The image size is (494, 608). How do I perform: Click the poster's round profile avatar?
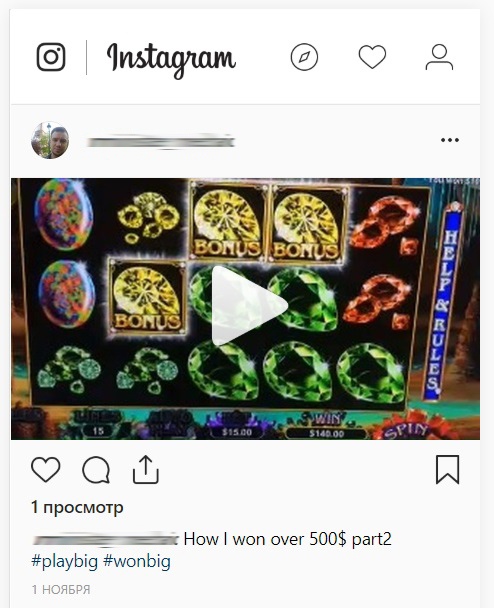[x=50, y=140]
